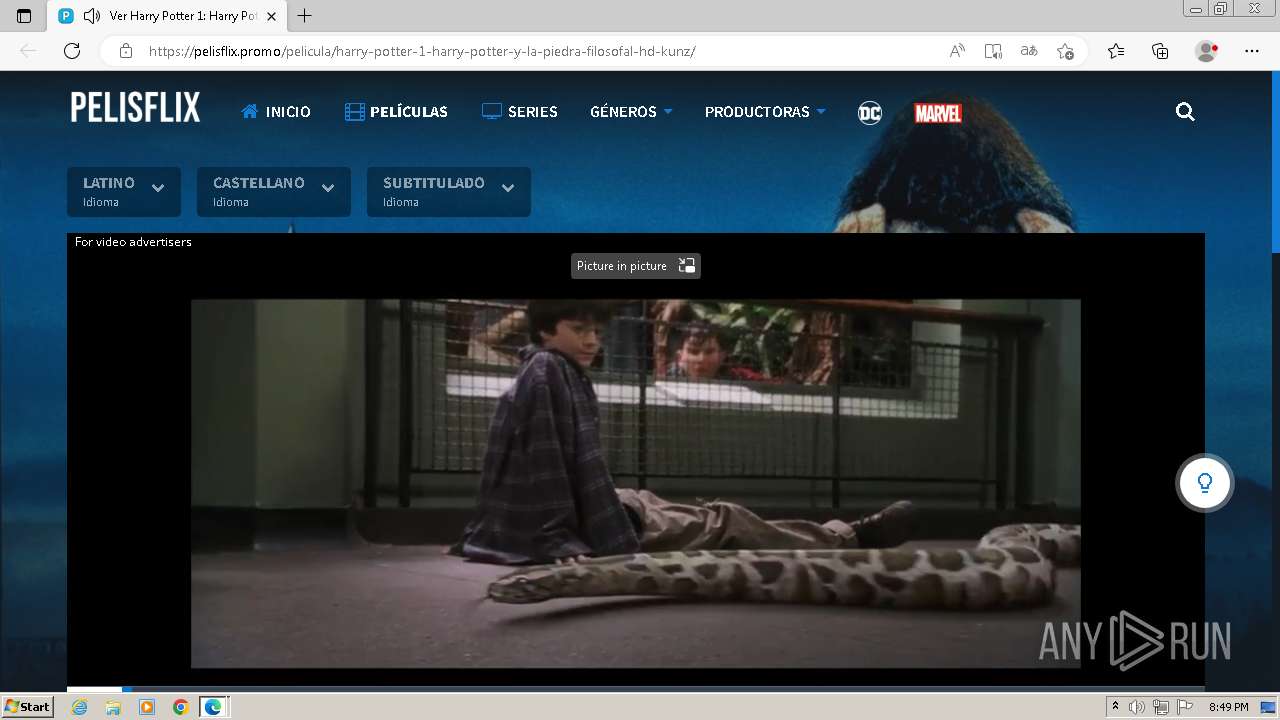
Task: Open the PELÍCULAS section
Action: pyautogui.click(x=396, y=112)
